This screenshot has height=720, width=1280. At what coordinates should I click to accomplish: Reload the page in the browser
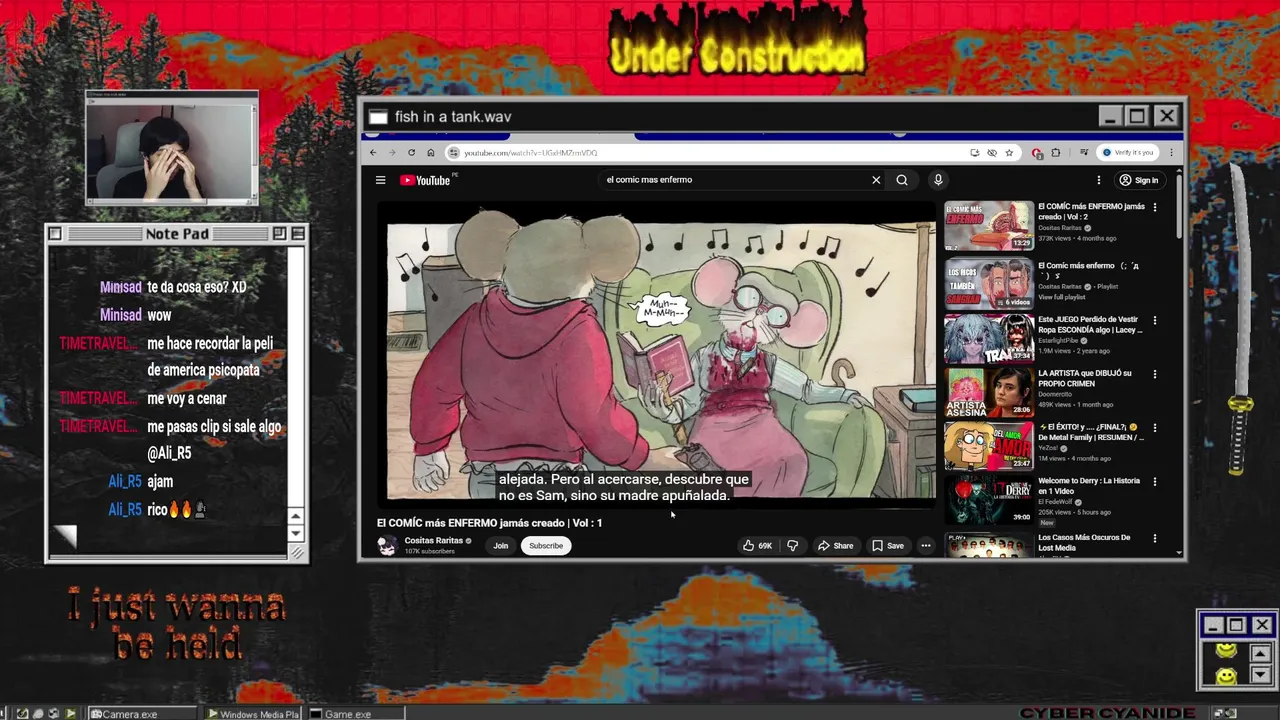(x=411, y=153)
